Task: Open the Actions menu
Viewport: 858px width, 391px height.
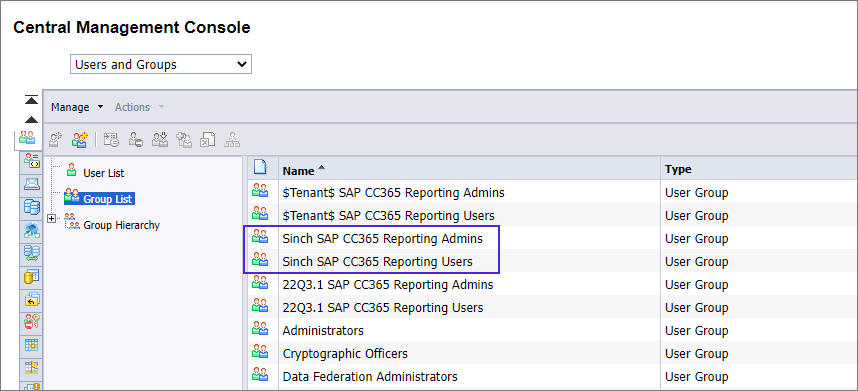Action: (x=139, y=107)
